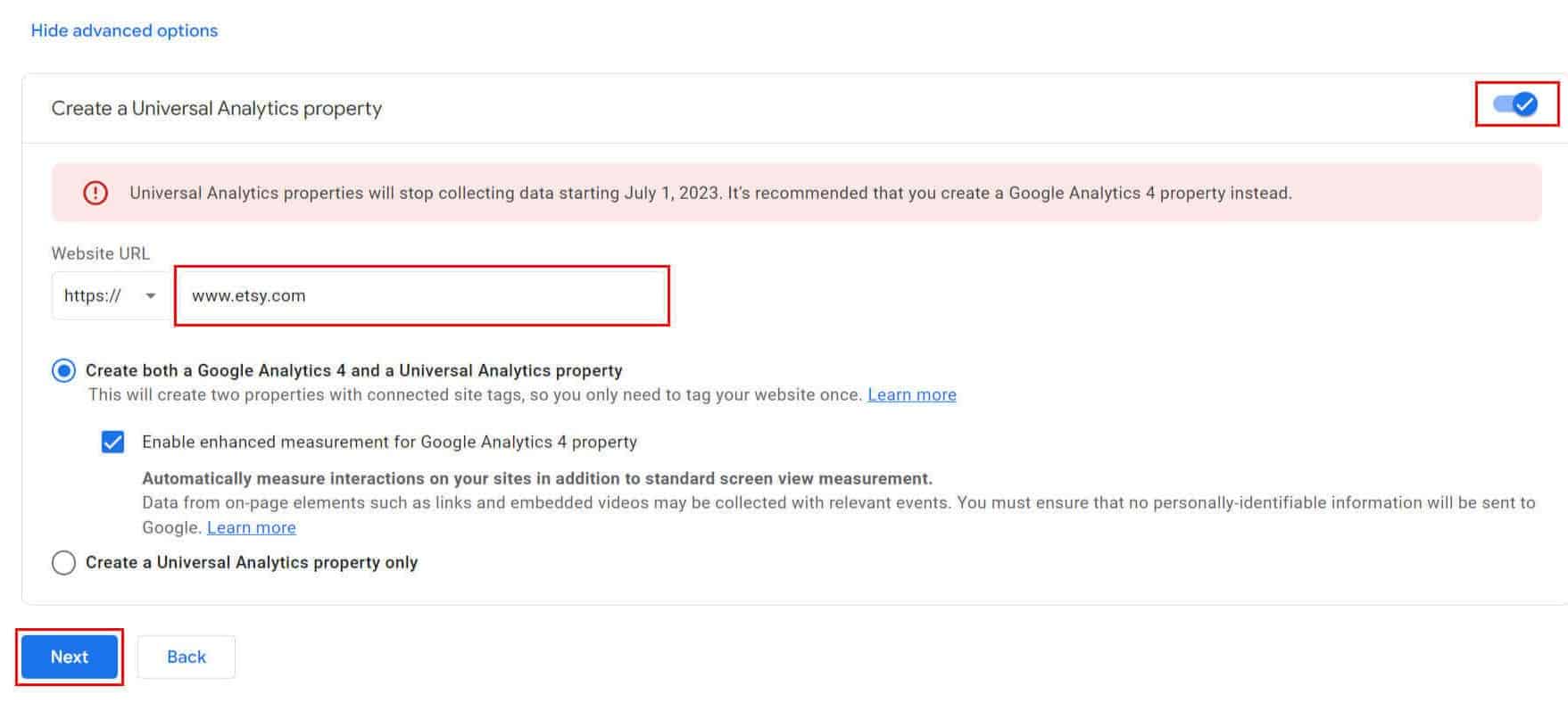Click the July 1, 2023 warning message text
Viewport: 1568px width, 712px height.
point(709,193)
